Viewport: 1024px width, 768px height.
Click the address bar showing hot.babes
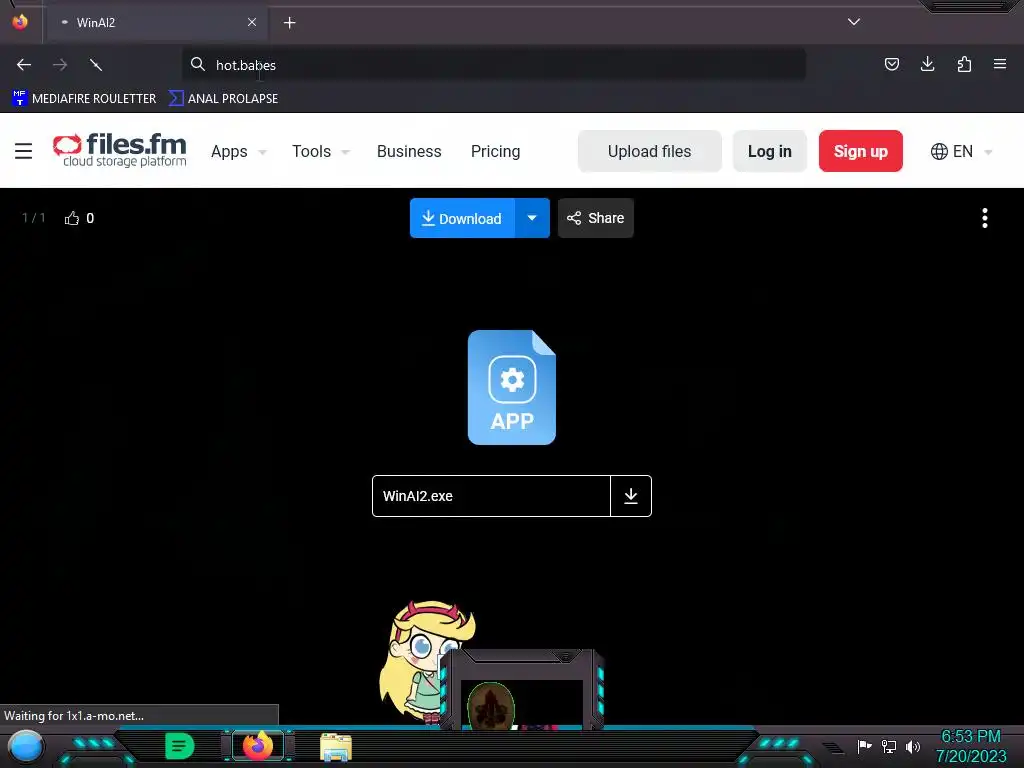[x=493, y=65]
